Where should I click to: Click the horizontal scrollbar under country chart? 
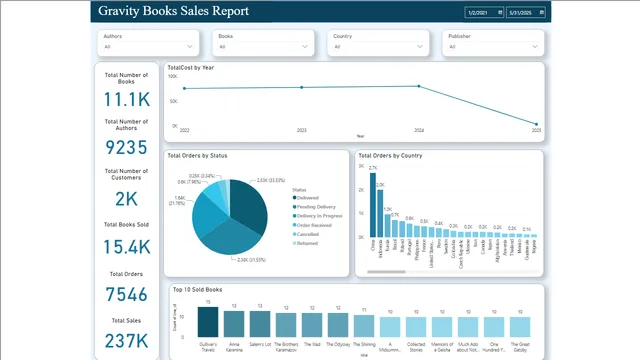386,272
